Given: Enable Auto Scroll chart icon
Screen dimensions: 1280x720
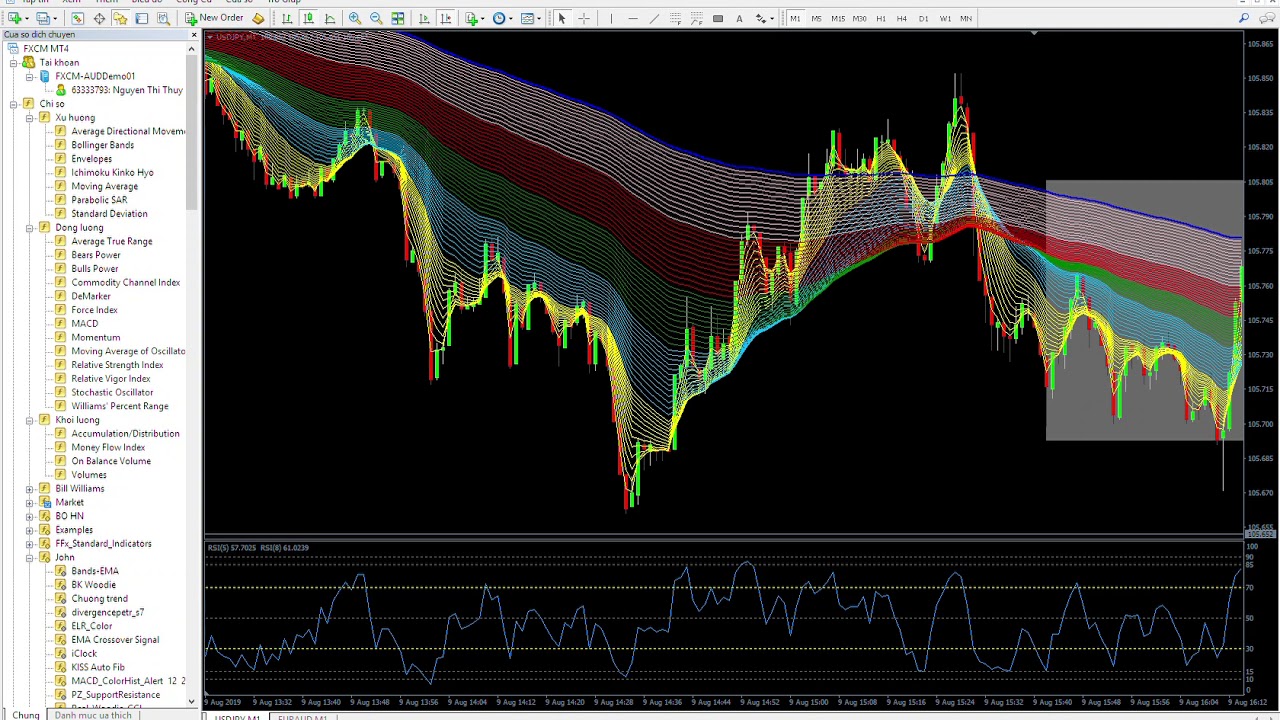Looking at the screenshot, I should tap(424, 18).
